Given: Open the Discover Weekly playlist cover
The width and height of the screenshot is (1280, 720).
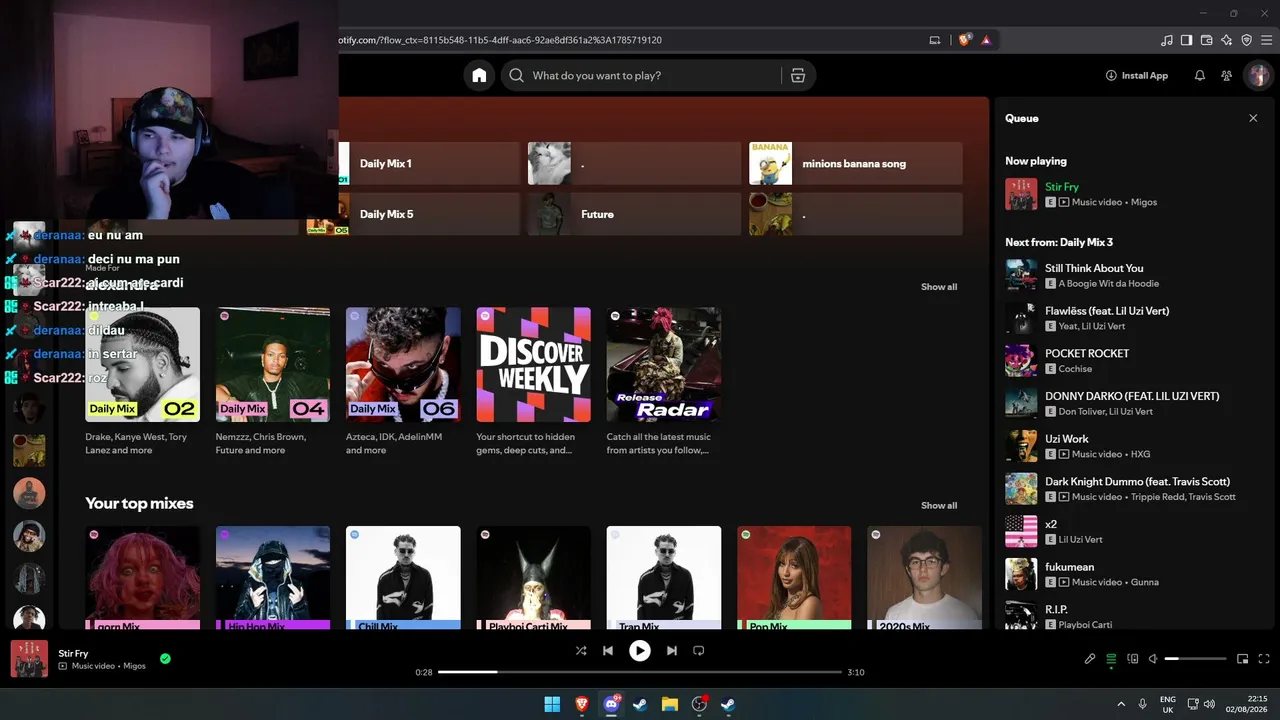Looking at the screenshot, I should (534, 364).
